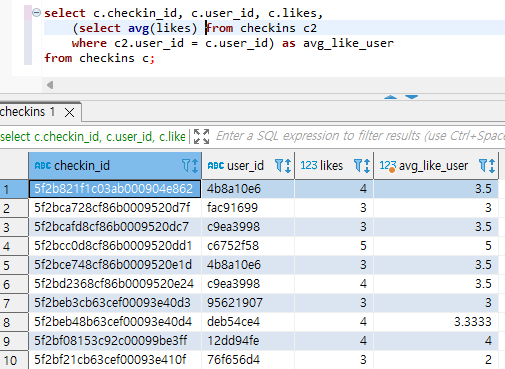
Task: Select row number 3 header
Action: coord(14,227)
